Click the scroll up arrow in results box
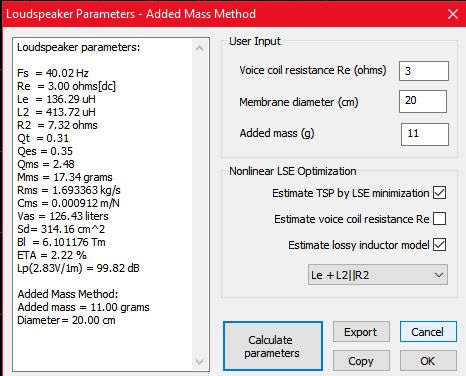Image resolution: width=466 pixels, height=376 pixels. point(199,49)
